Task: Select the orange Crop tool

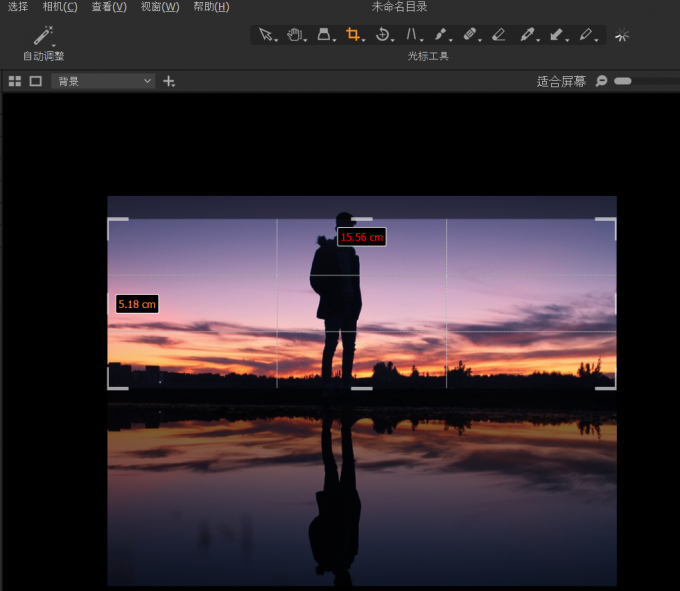Action: click(x=352, y=34)
